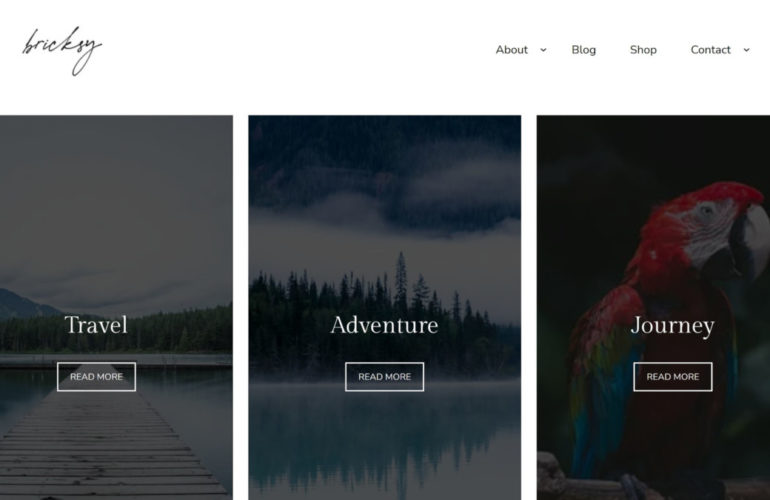The height and width of the screenshot is (500, 770).
Task: Select the Contact navigation link
Action: tap(711, 50)
